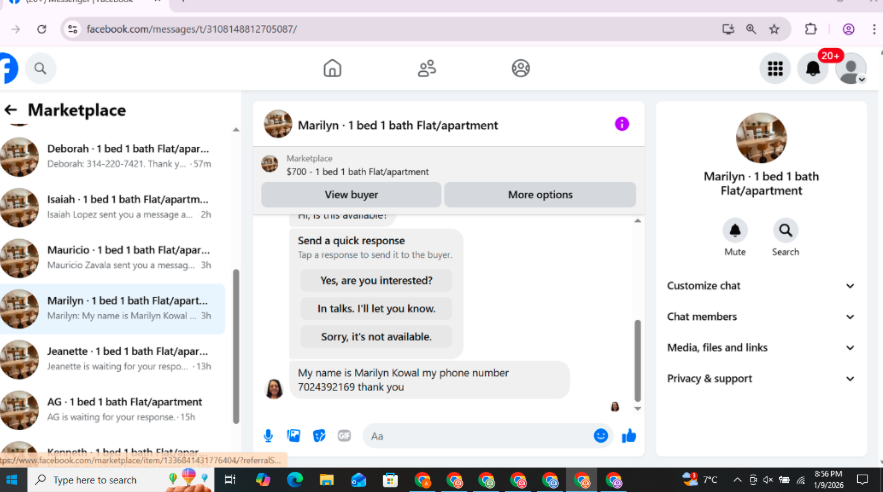The height and width of the screenshot is (492, 883).
Task: Send quick response 'In talks. I'll let you know.'
Action: [376, 308]
